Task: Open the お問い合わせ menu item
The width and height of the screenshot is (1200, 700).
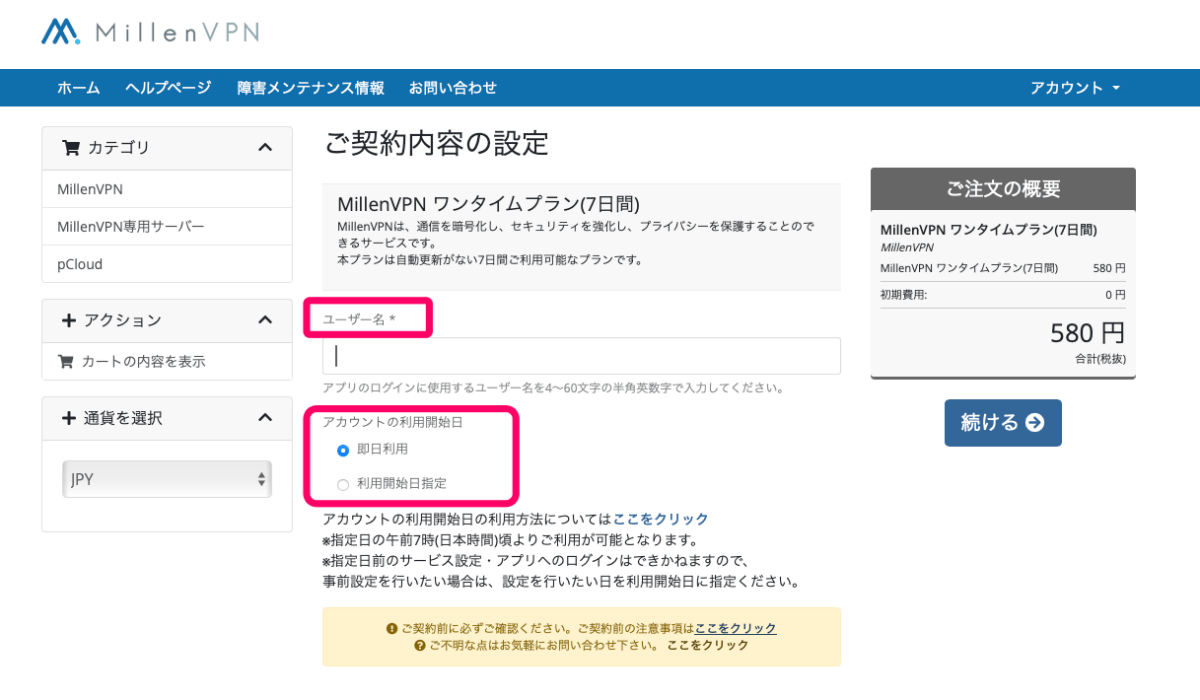Action: tap(452, 88)
